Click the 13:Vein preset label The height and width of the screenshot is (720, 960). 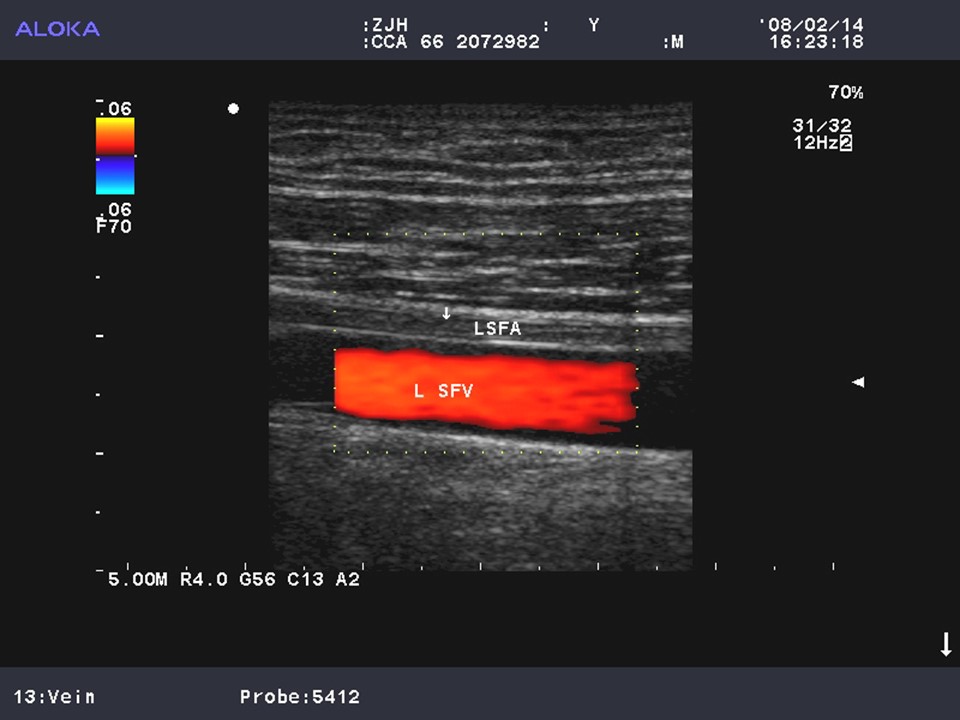(54, 696)
